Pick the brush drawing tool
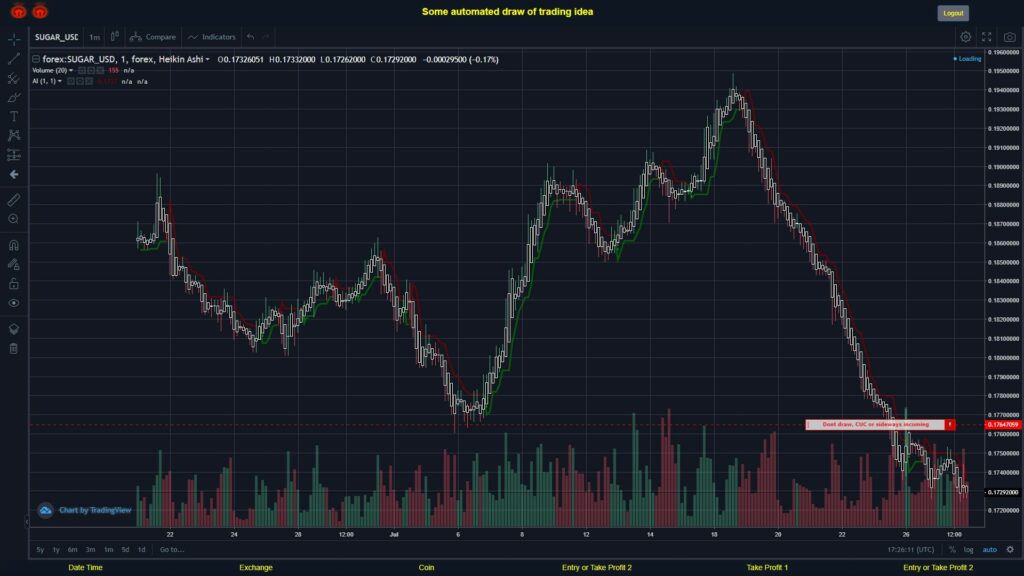Viewport: 1024px width, 576px height. point(14,97)
